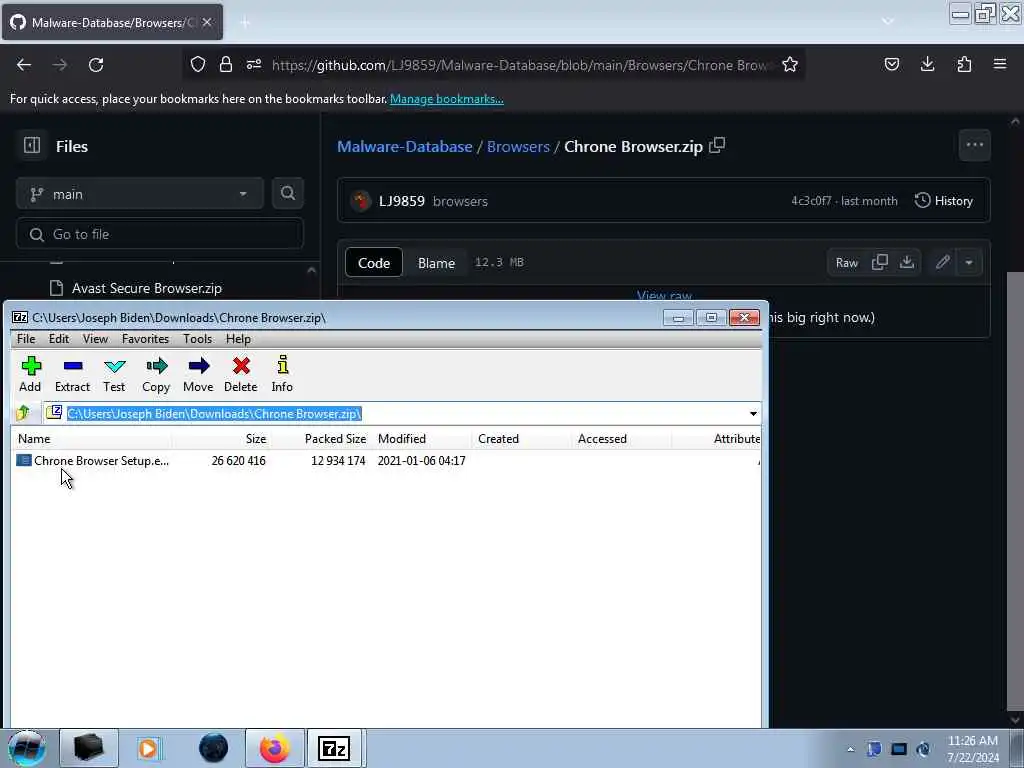Open the LJ9859 author link
The width and height of the screenshot is (1024, 768).
pos(402,201)
